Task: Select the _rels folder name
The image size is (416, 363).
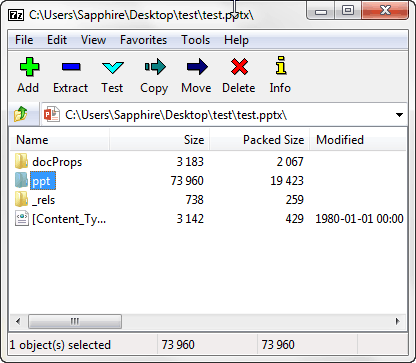Action: click(44, 200)
